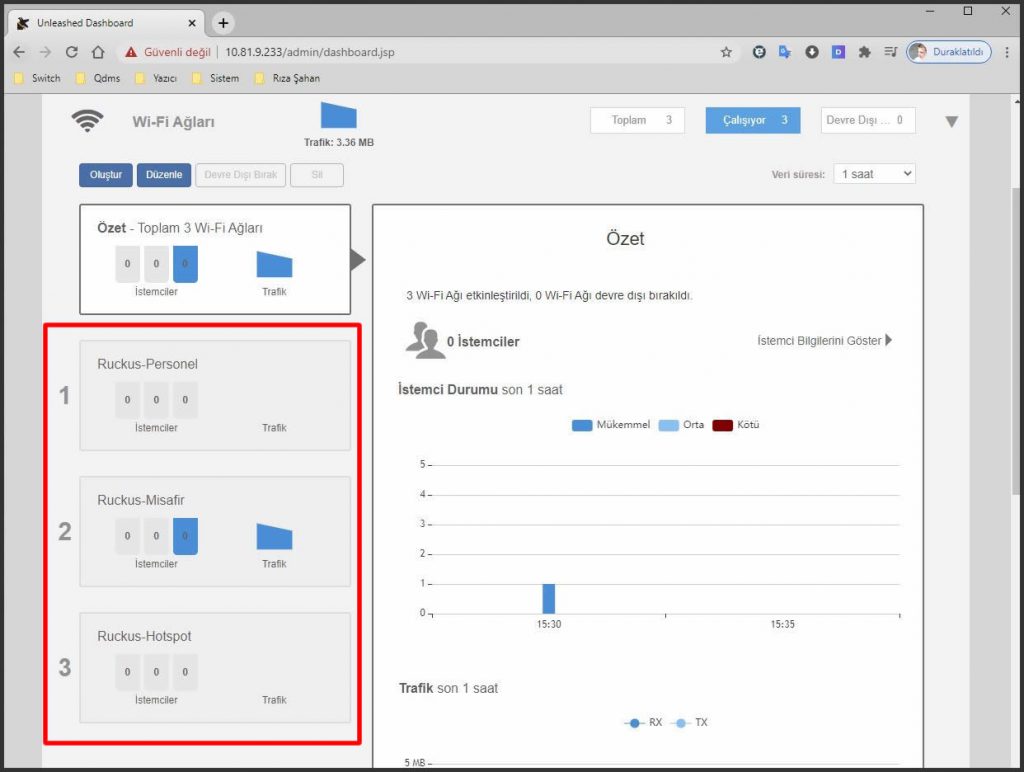1024x772 pixels.
Task: Click the blue client counter in Özet card
Action: tap(185, 264)
